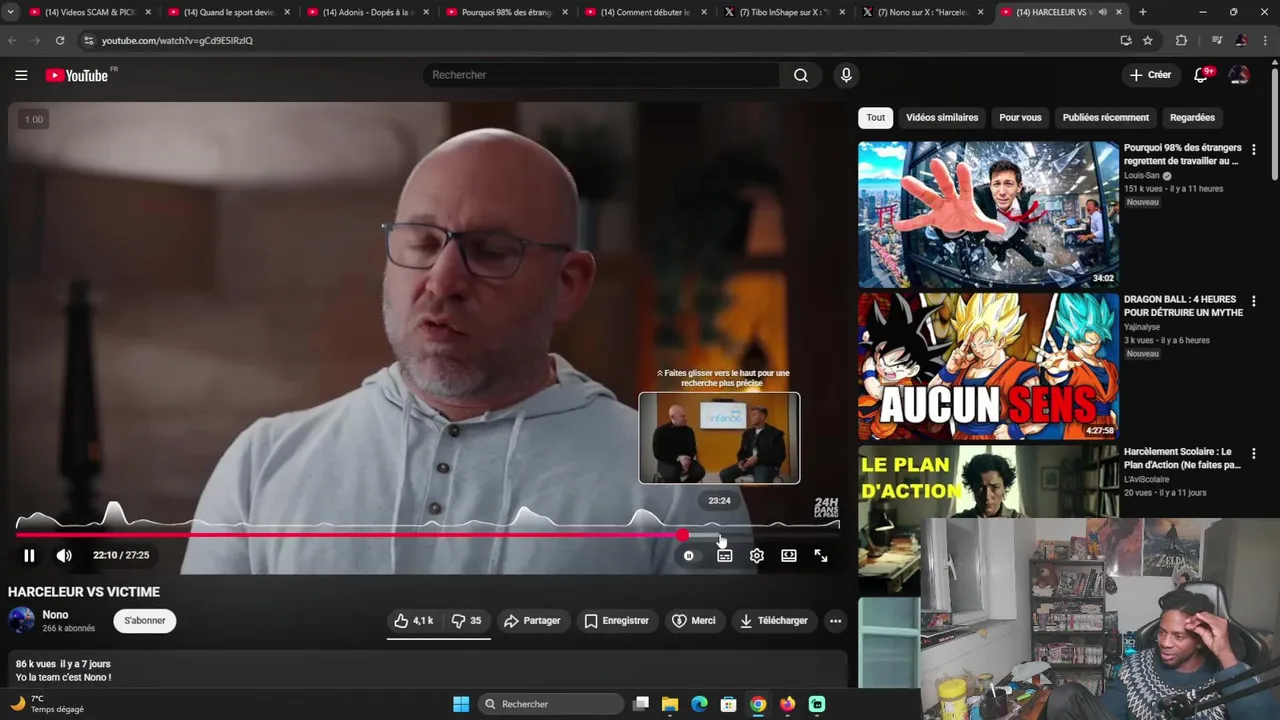Screen dimensions: 1280x720
Task: Select the Publiées récemment chip
Action: click(1105, 118)
